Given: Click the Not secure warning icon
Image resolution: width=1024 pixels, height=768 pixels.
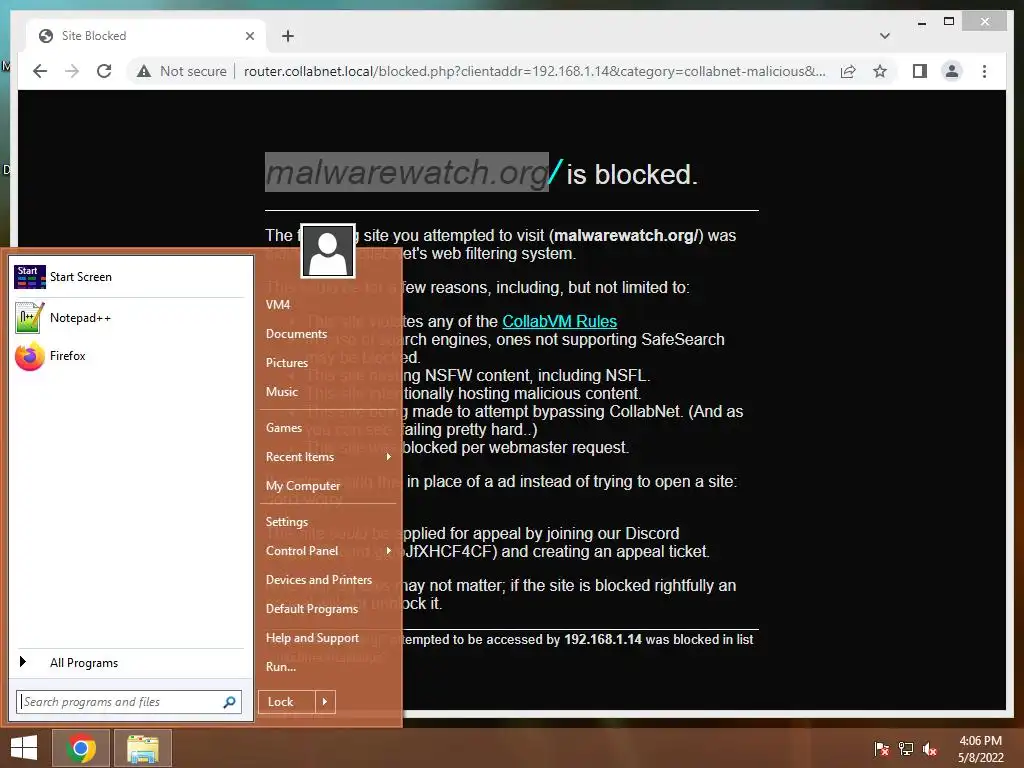Looking at the screenshot, I should click(144, 71).
